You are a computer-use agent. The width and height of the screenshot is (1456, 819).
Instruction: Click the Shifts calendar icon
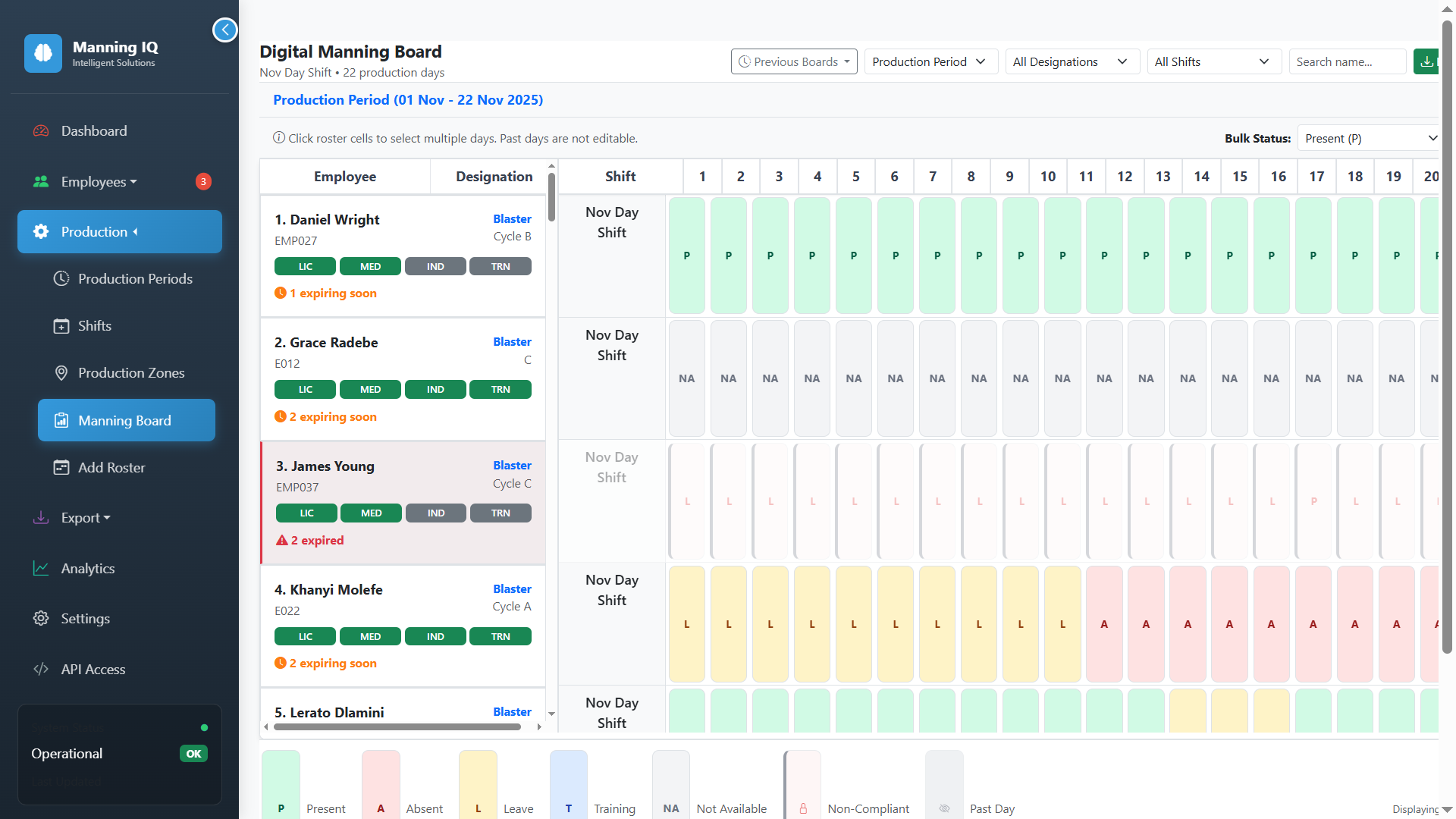click(x=61, y=325)
